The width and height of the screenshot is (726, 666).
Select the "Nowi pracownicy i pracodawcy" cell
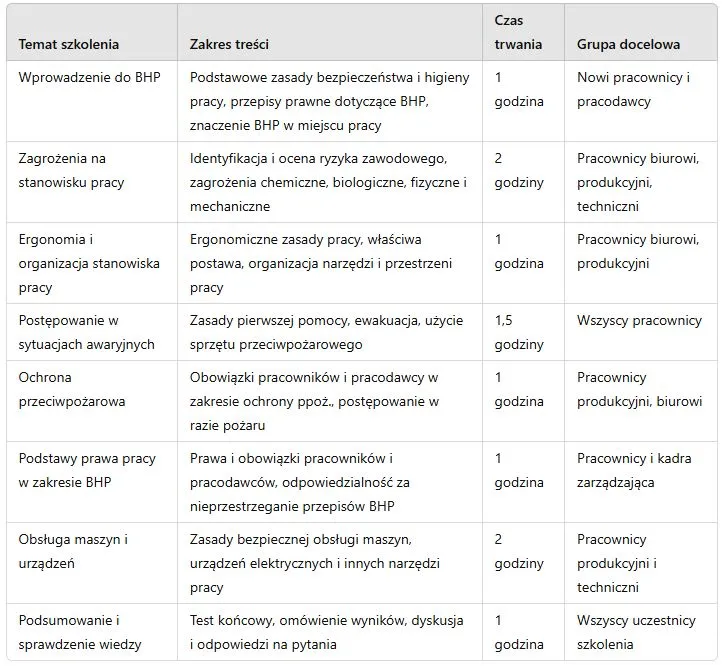click(x=633, y=90)
